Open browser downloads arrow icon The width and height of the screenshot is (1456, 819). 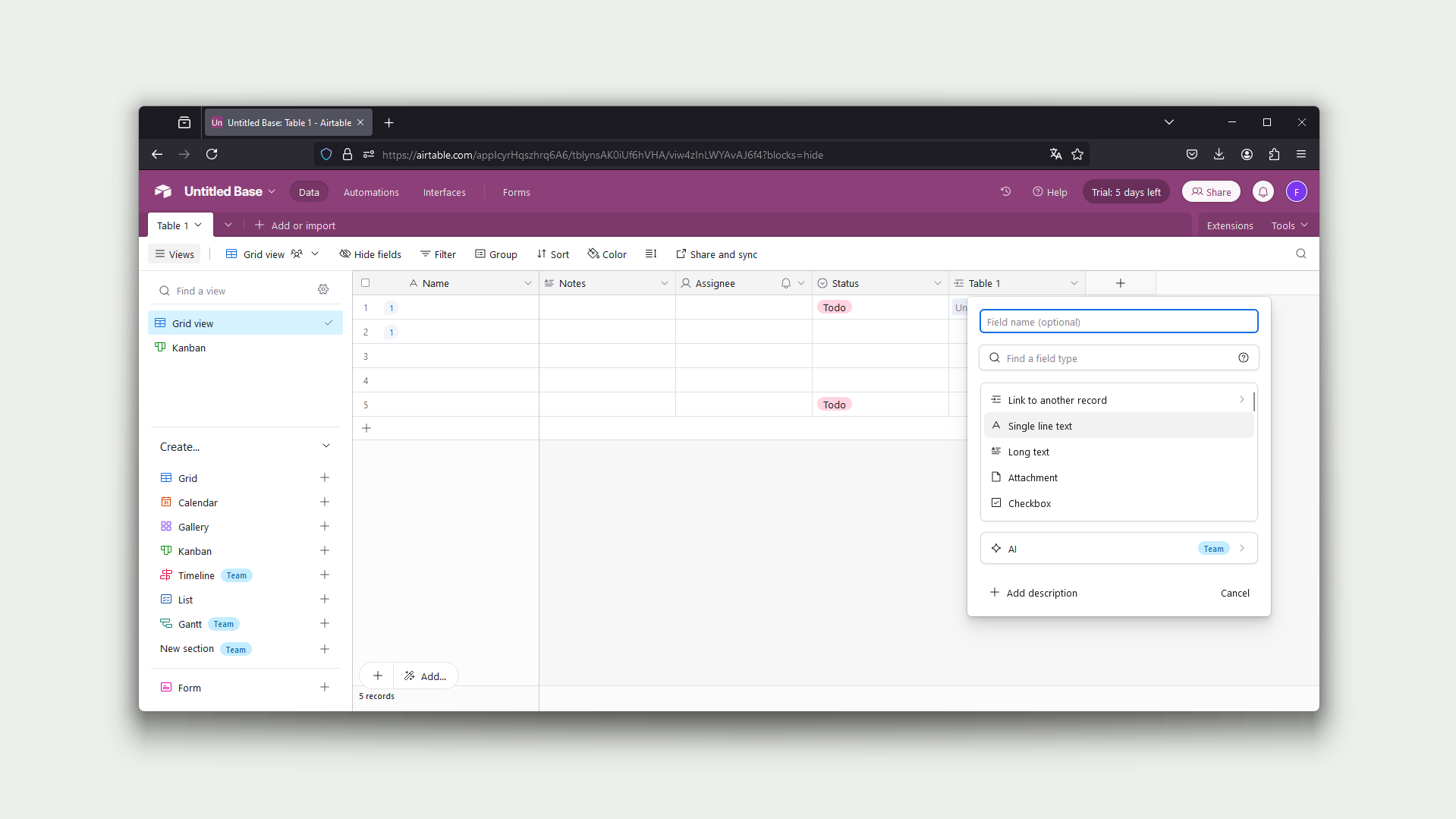[x=1219, y=154]
